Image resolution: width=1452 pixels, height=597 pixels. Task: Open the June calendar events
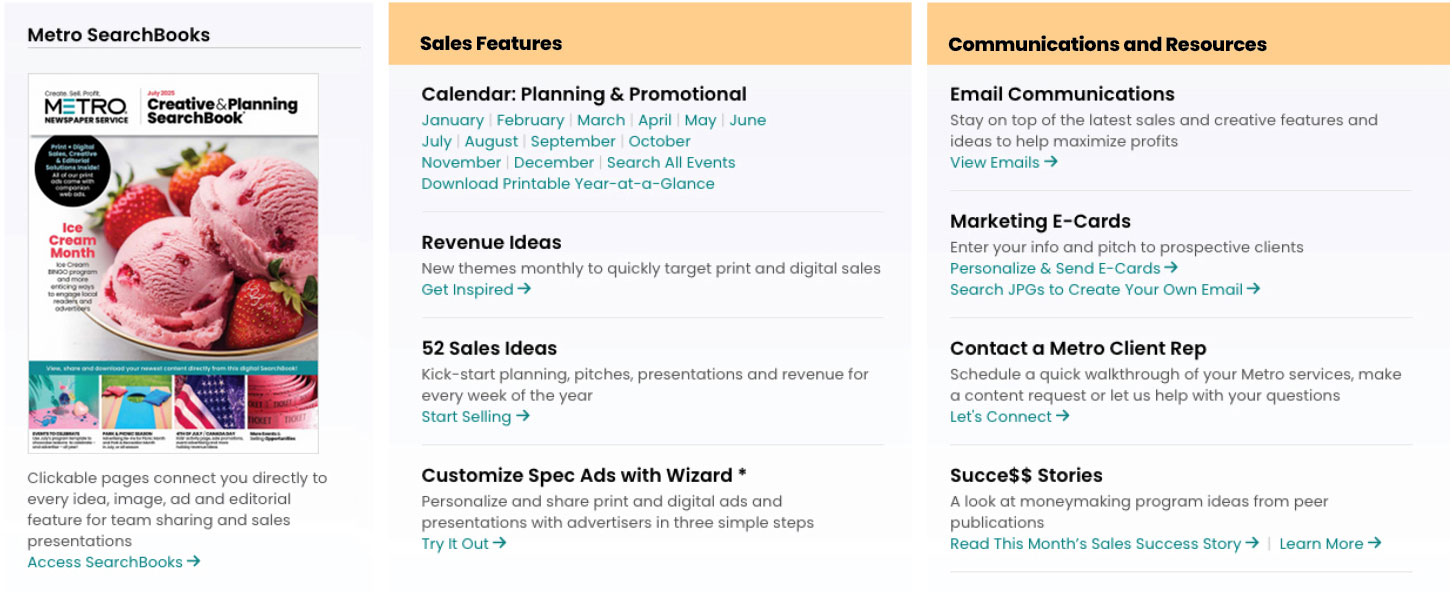(x=747, y=120)
